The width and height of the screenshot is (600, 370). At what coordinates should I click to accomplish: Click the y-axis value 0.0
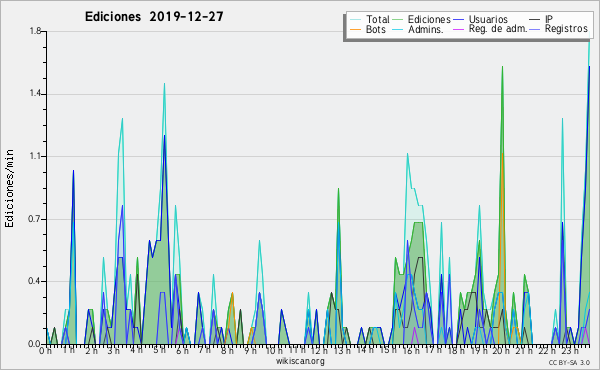coord(35,344)
